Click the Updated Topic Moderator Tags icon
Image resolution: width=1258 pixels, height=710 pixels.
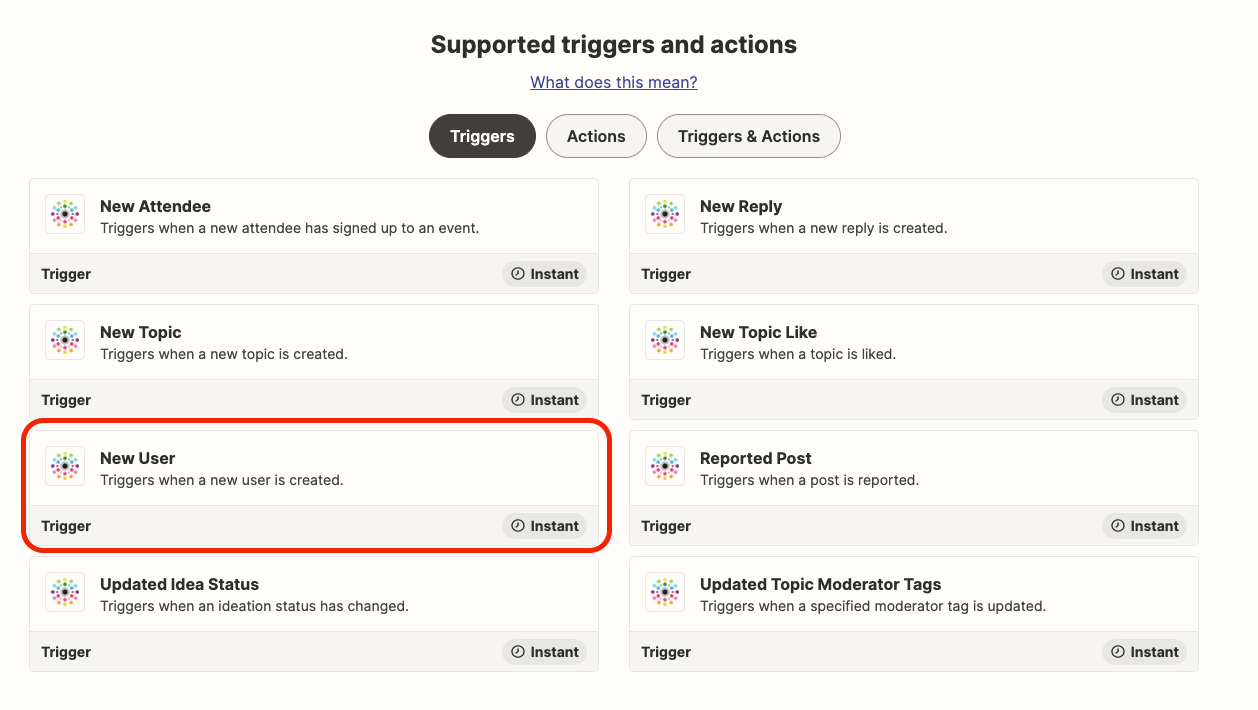[665, 592]
